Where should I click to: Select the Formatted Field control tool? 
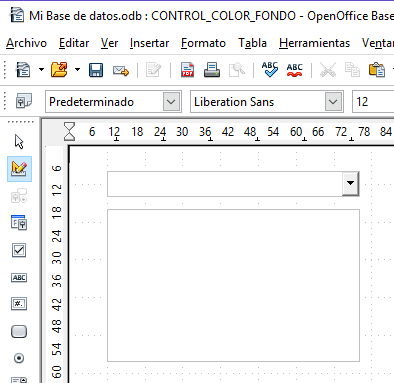19,304
